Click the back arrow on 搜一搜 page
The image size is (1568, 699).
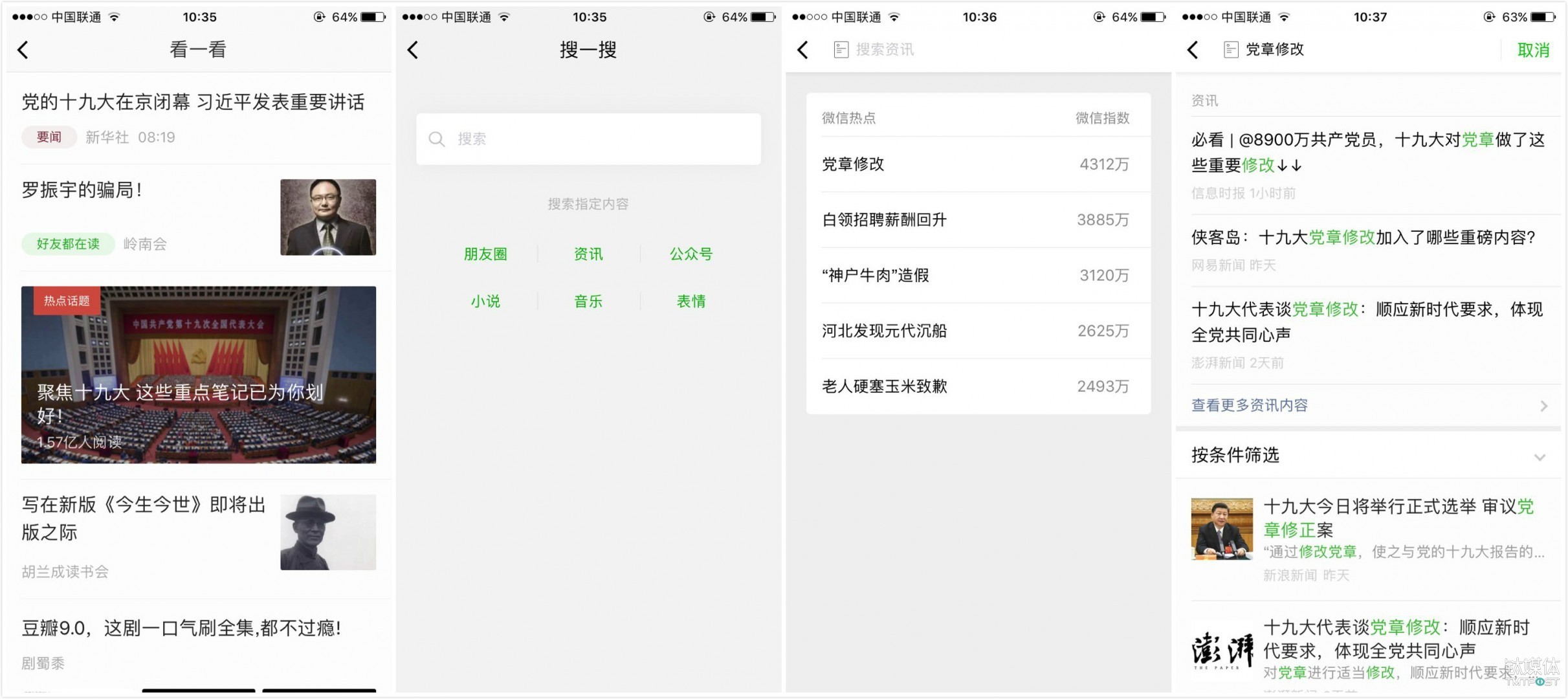click(x=414, y=50)
